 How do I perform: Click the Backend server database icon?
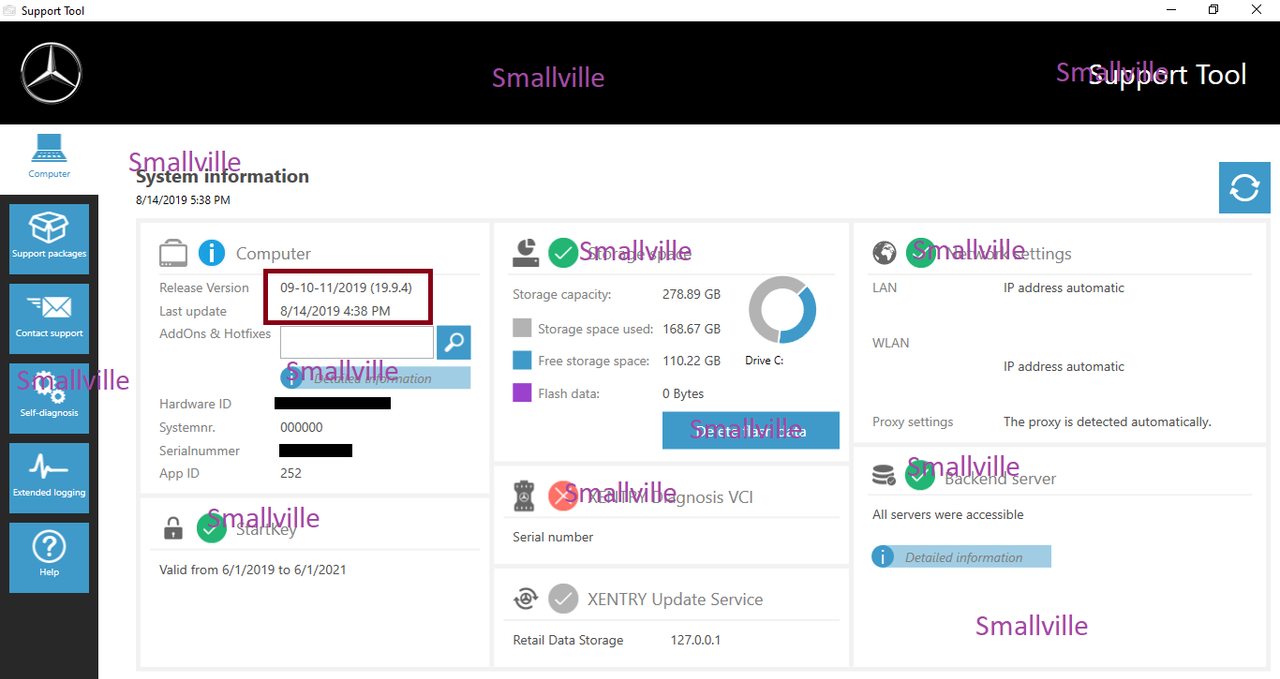tap(884, 477)
